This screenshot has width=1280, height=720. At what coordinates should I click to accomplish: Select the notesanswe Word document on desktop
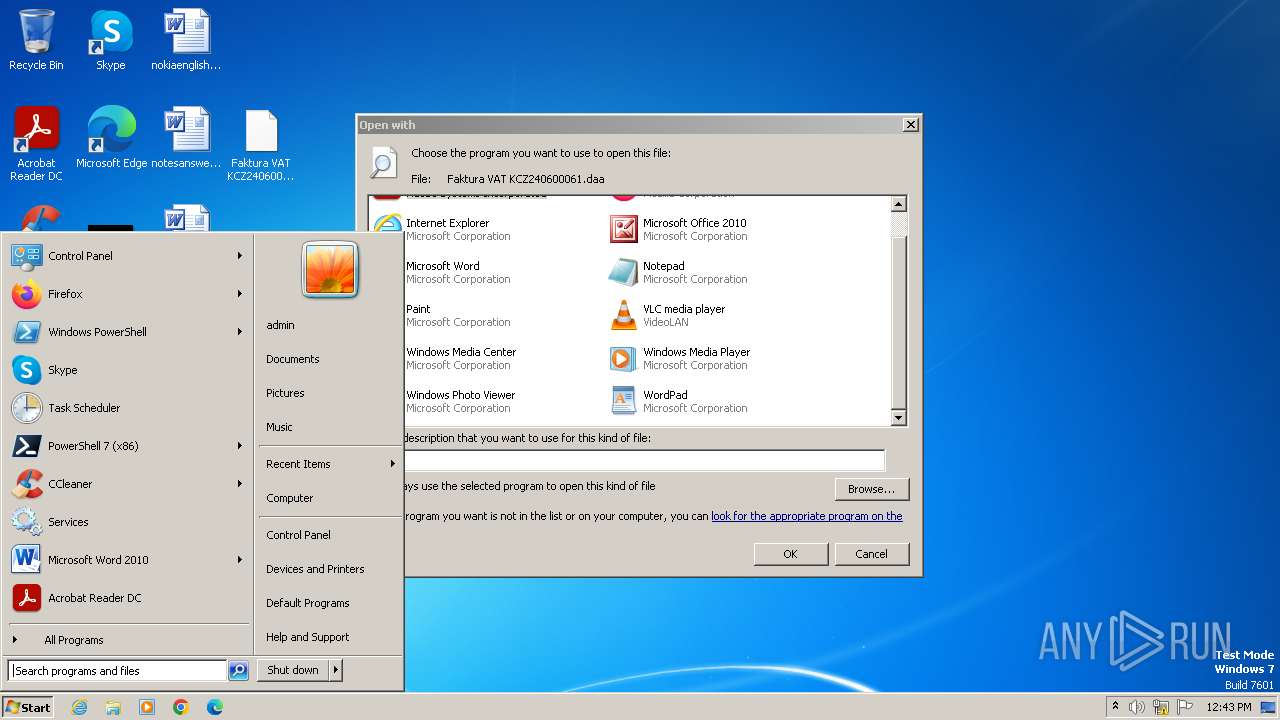(186, 138)
